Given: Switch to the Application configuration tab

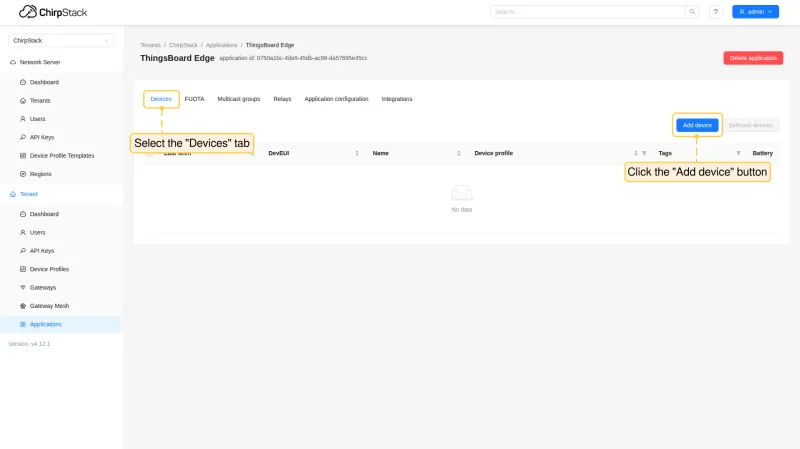Looking at the screenshot, I should pos(336,99).
